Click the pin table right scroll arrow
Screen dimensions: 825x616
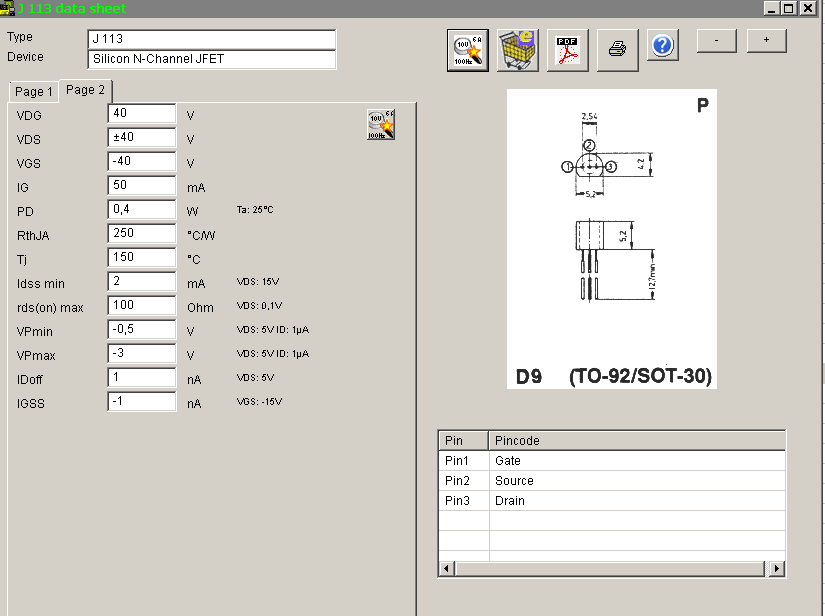[777, 569]
